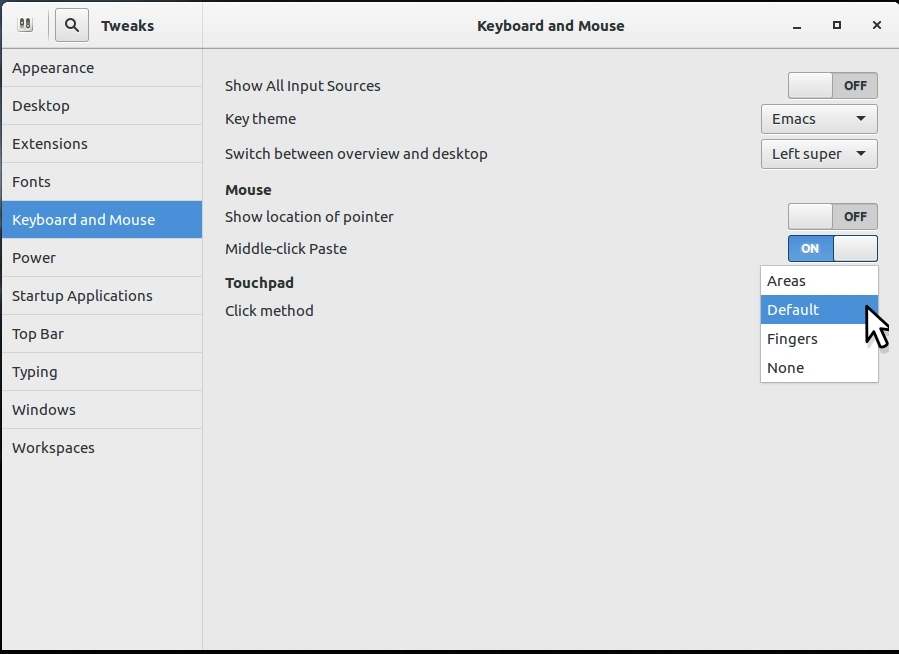Minimize the Tweaks window
The width and height of the screenshot is (899, 654).
797,26
